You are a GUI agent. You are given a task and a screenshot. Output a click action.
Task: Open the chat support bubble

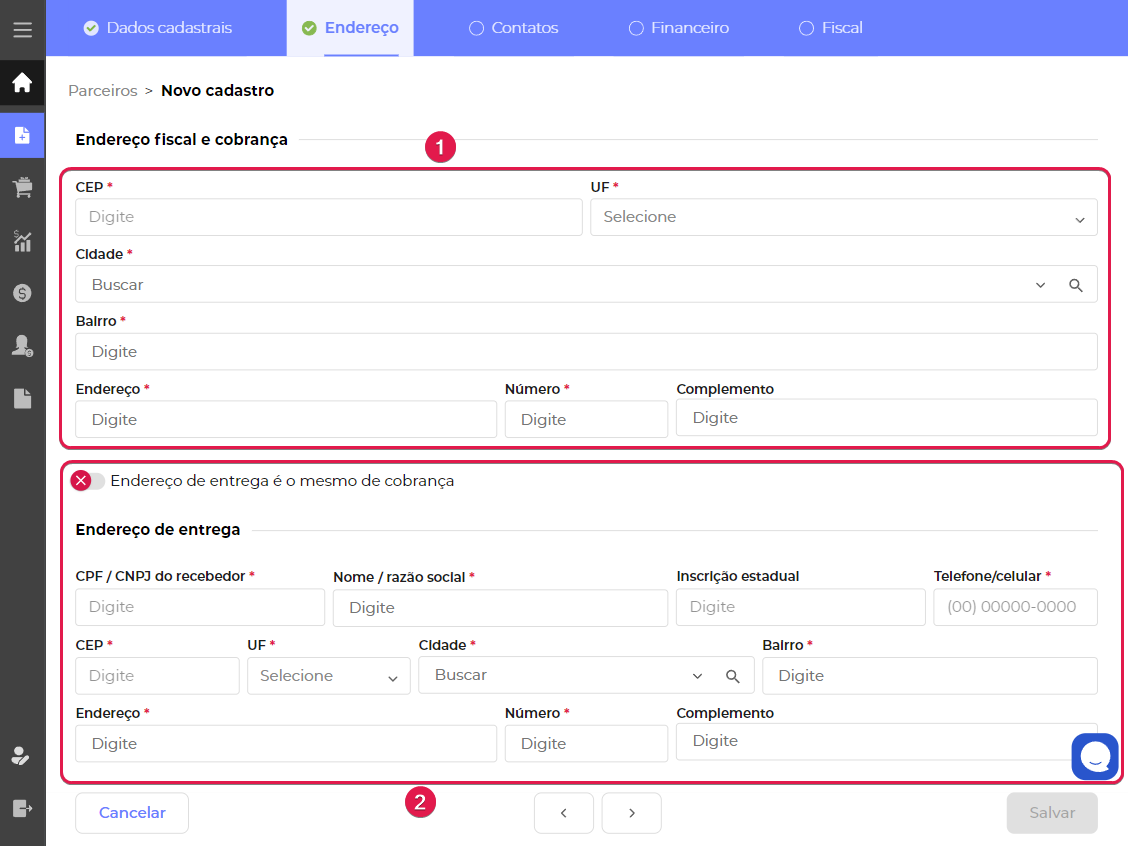[1094, 756]
